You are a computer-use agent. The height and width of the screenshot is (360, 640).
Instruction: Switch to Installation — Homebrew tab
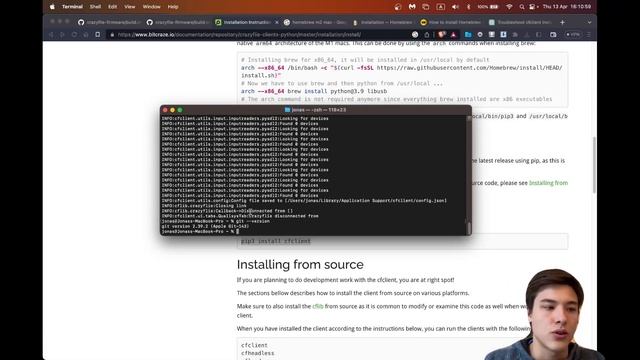[x=384, y=22]
